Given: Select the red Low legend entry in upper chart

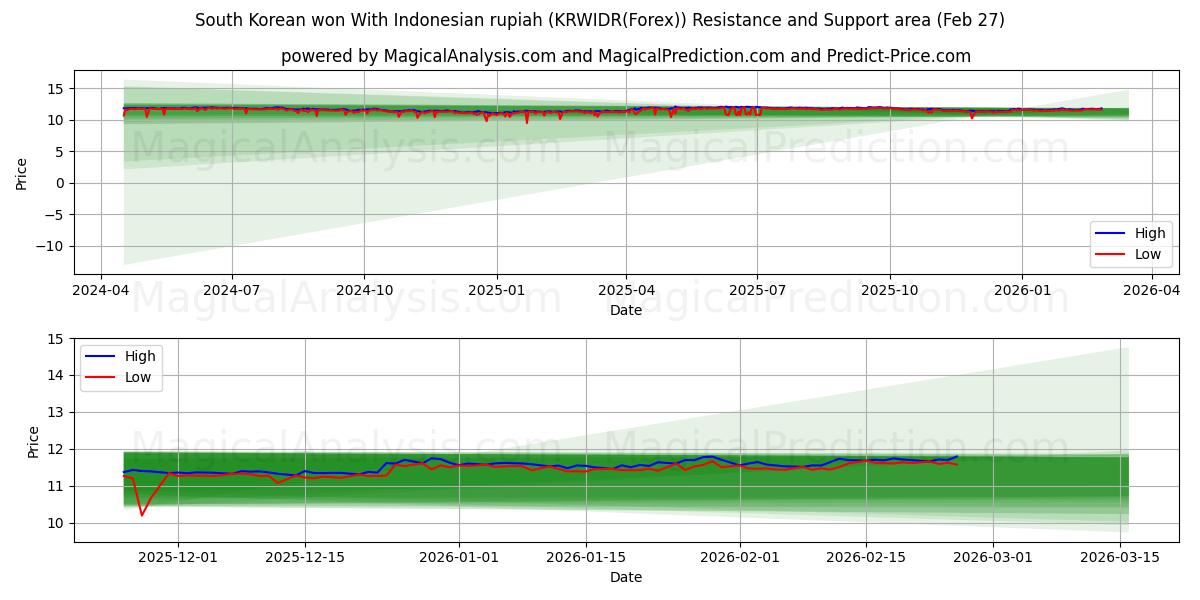Looking at the screenshot, I should pos(1129,254).
